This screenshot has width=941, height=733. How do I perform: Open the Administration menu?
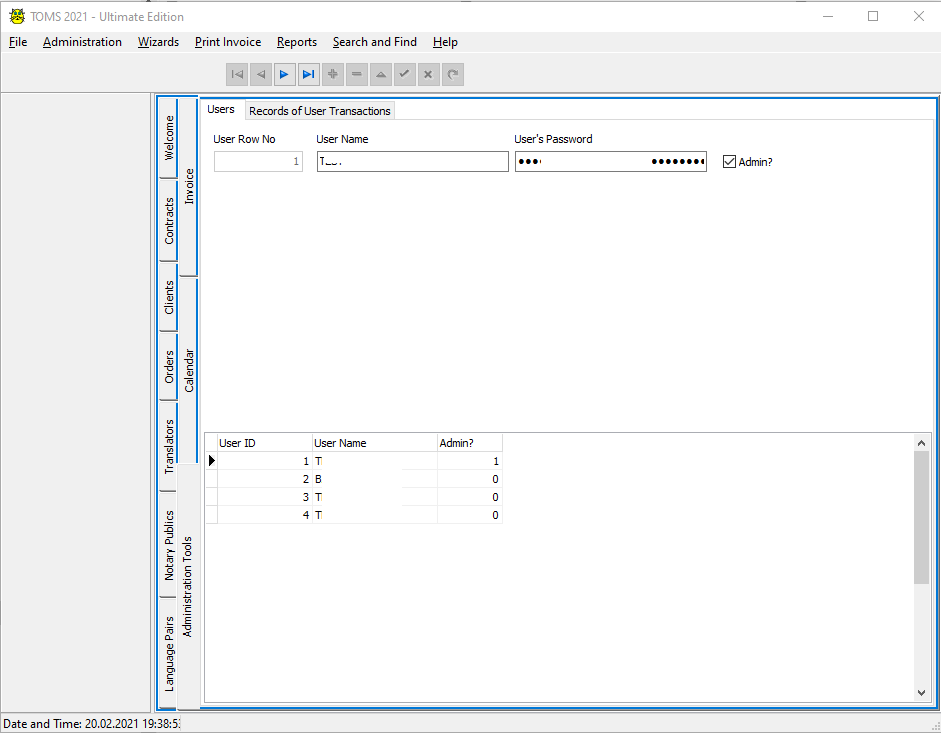click(82, 42)
